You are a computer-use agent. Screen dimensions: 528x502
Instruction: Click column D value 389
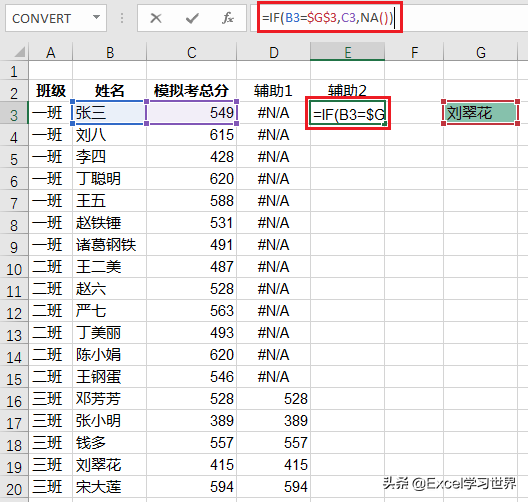(x=273, y=421)
